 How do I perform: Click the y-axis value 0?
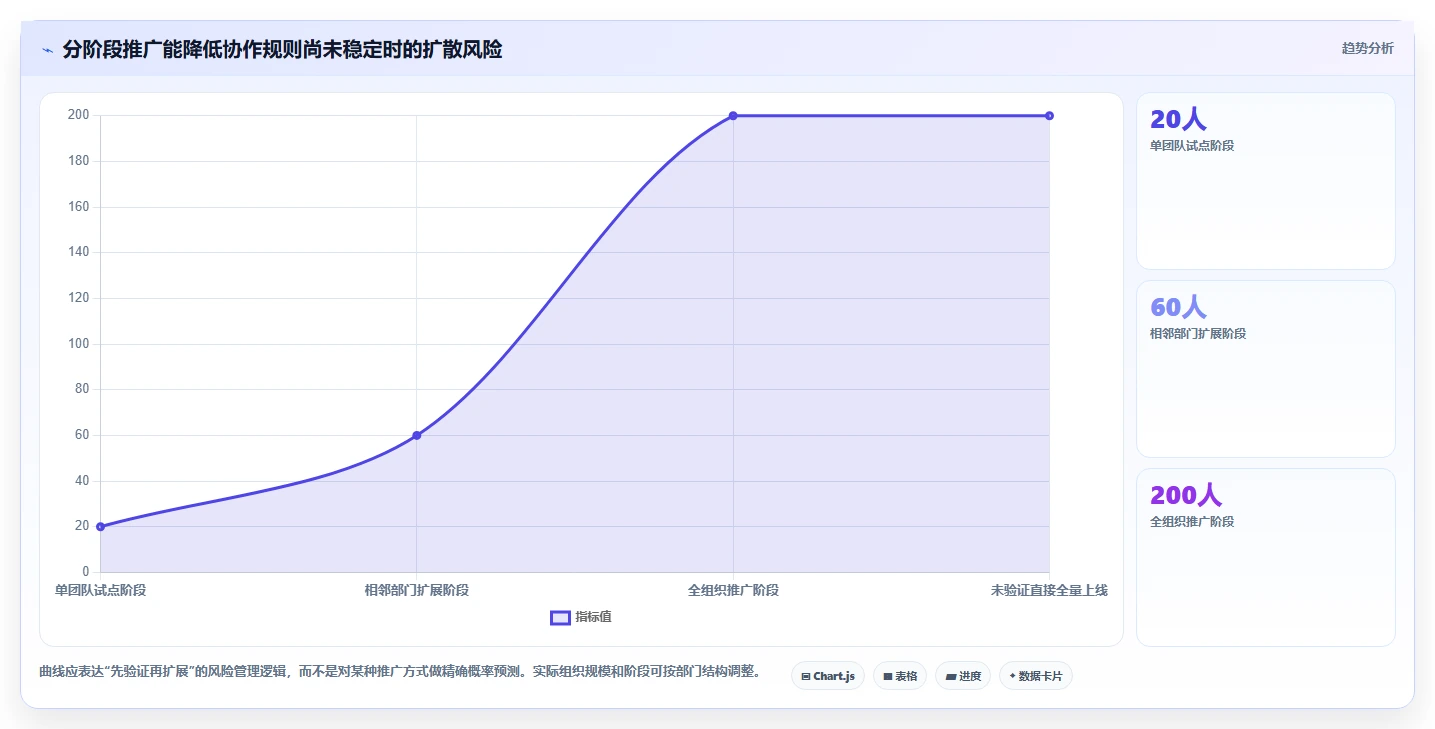pos(86,572)
